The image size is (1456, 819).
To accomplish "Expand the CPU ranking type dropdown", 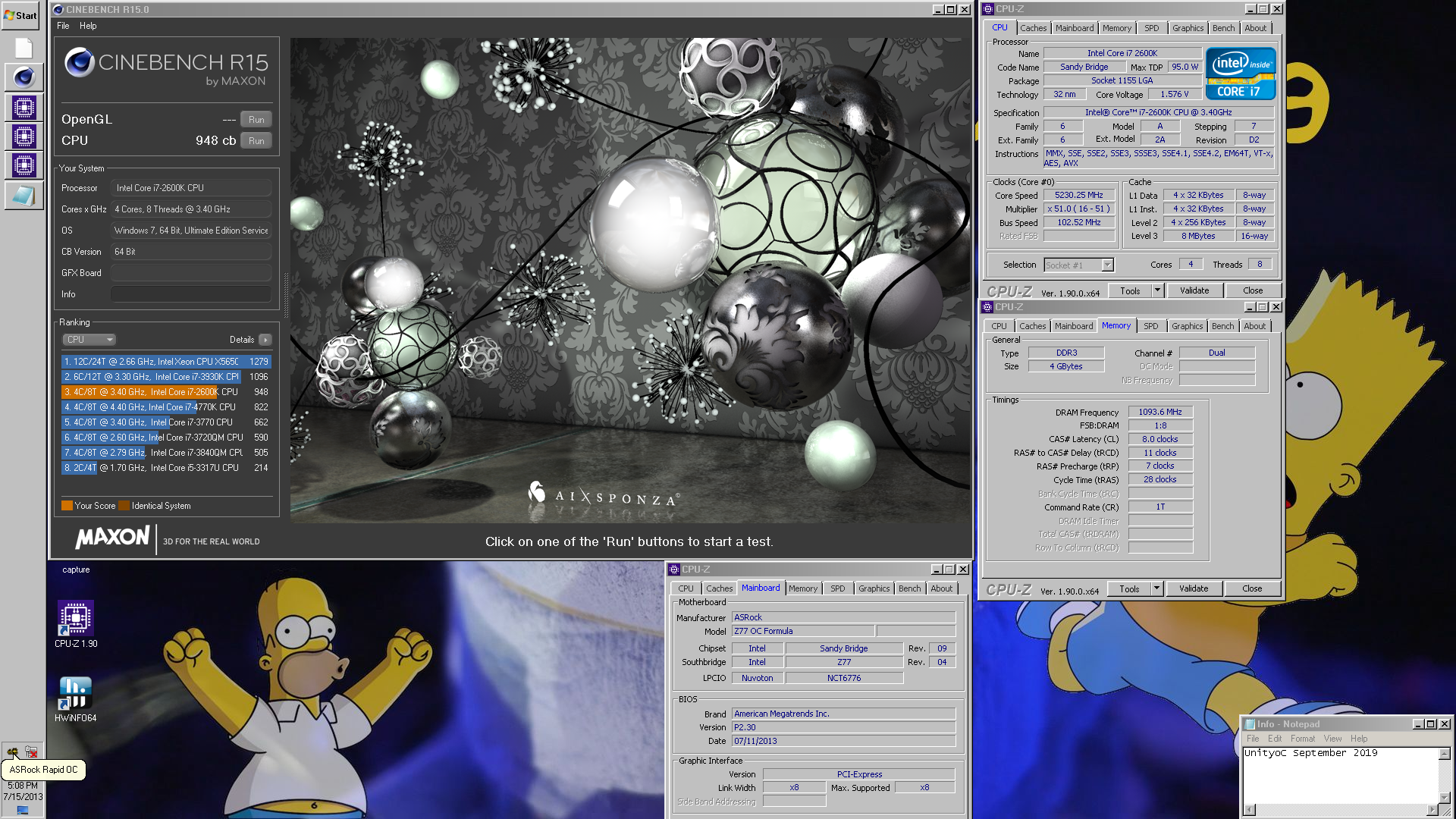I will tap(89, 340).
